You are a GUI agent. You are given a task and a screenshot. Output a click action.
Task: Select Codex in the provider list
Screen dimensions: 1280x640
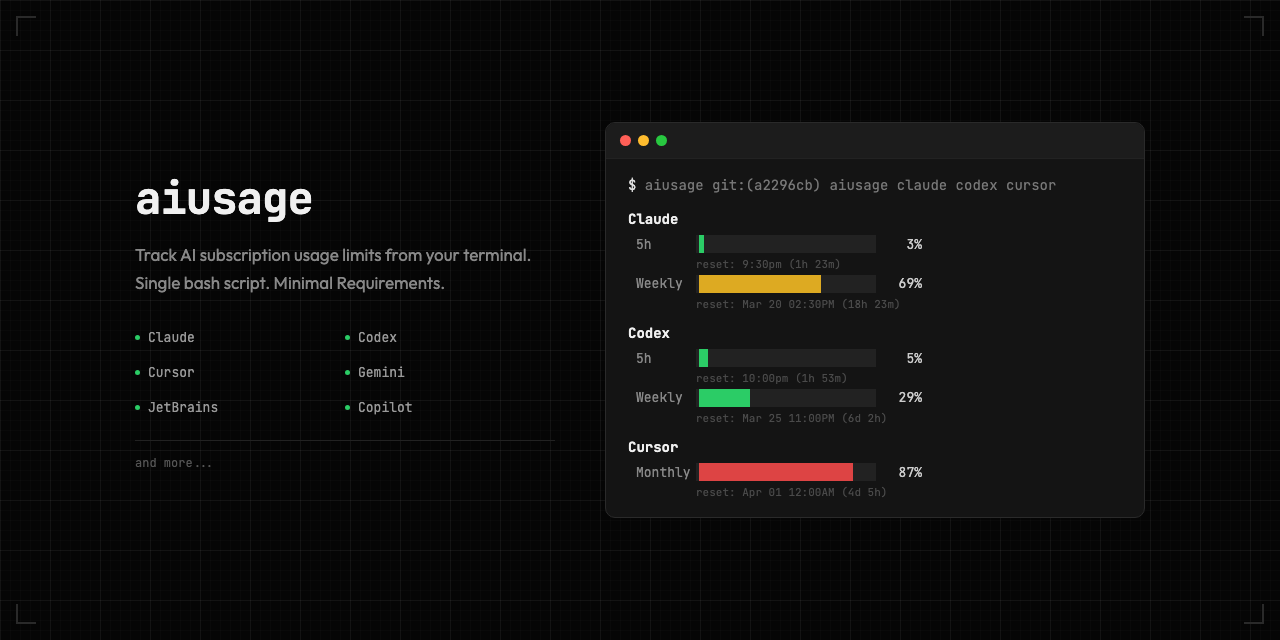pyautogui.click(x=377, y=338)
